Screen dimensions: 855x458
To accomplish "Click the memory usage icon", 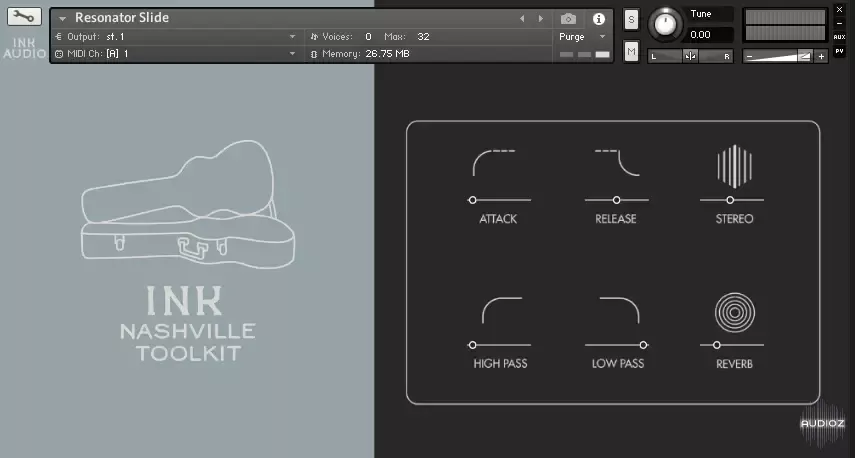I will (x=314, y=54).
